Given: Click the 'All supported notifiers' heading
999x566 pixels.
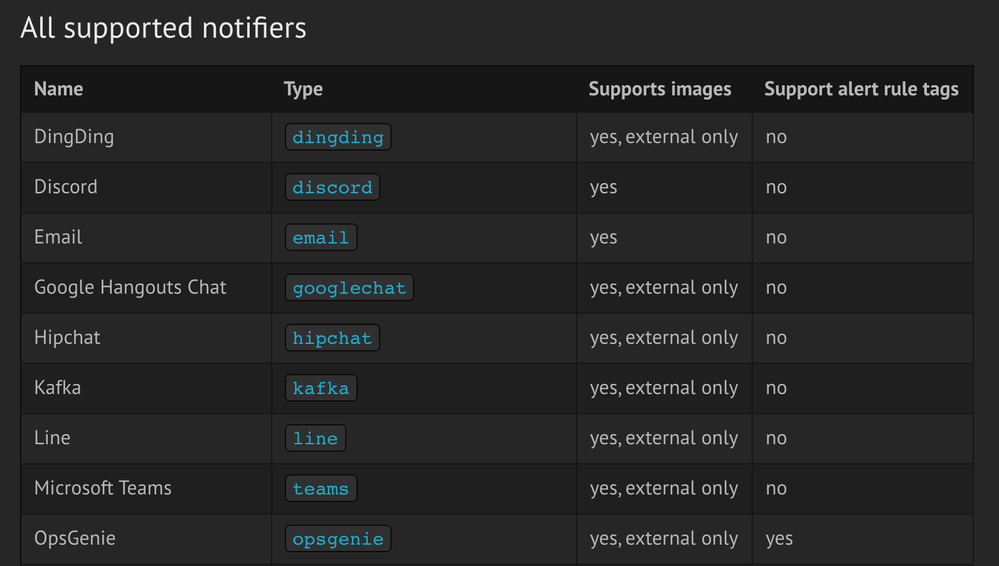Looking at the screenshot, I should tap(163, 28).
